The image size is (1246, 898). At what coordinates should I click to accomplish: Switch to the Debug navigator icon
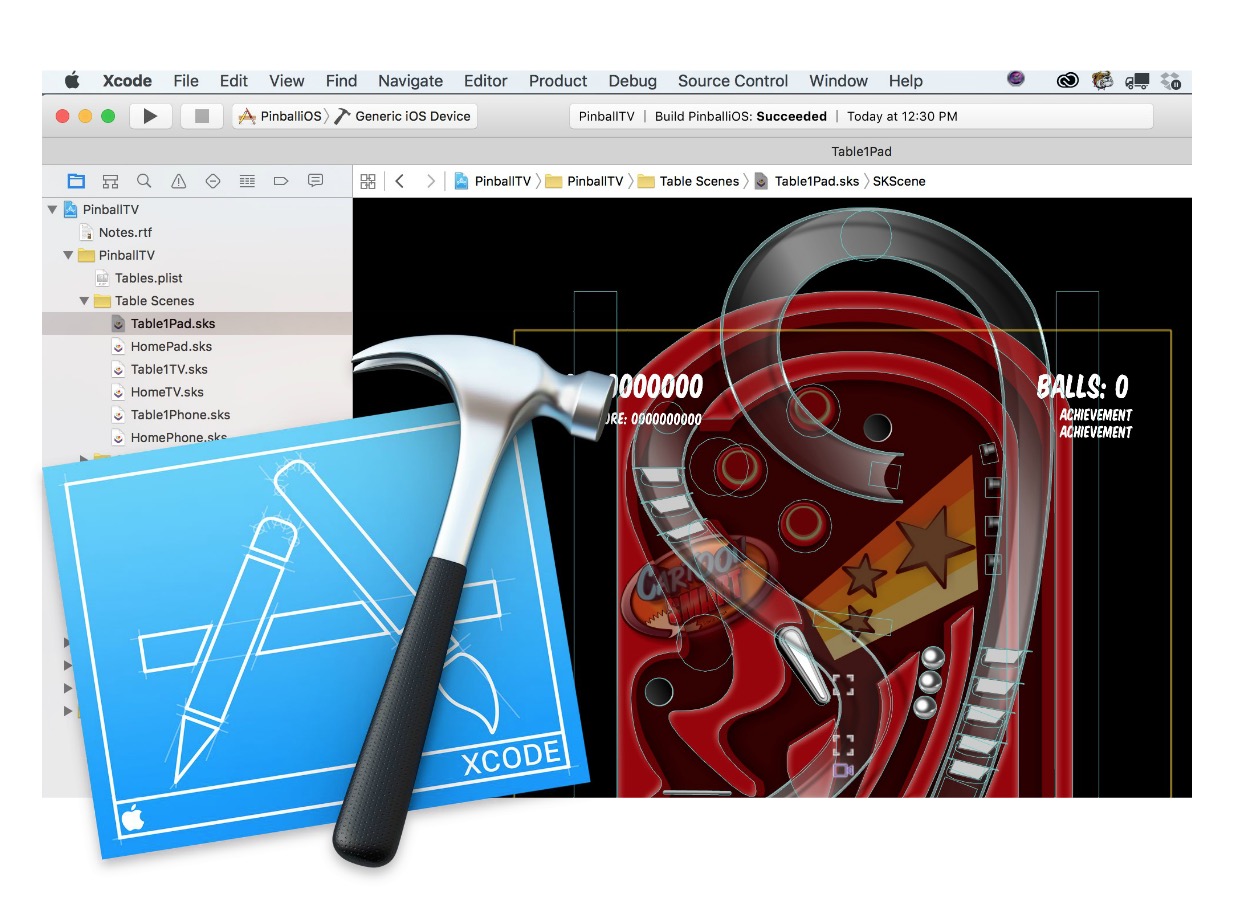[x=247, y=181]
